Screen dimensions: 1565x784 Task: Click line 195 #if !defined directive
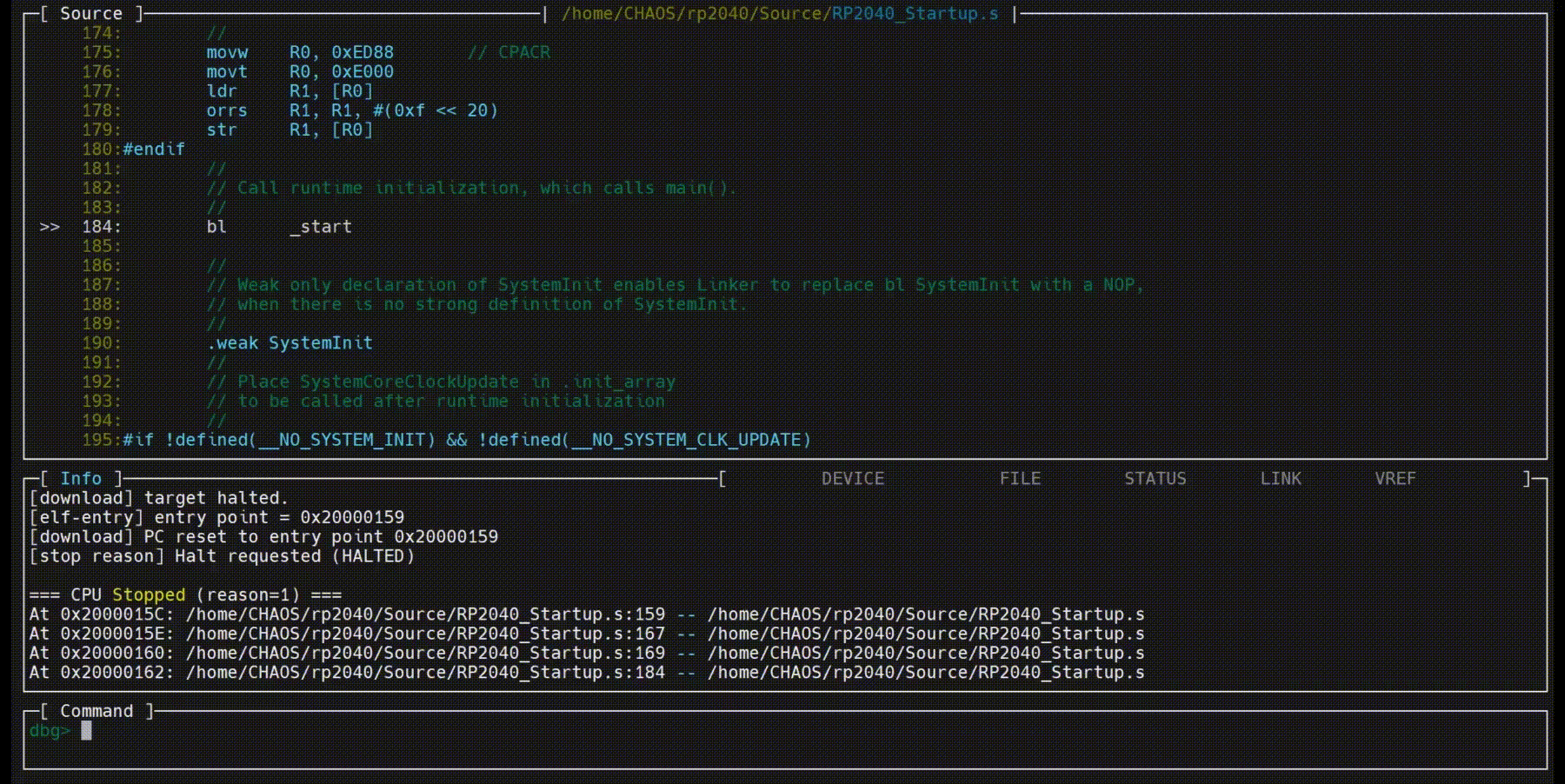466,440
